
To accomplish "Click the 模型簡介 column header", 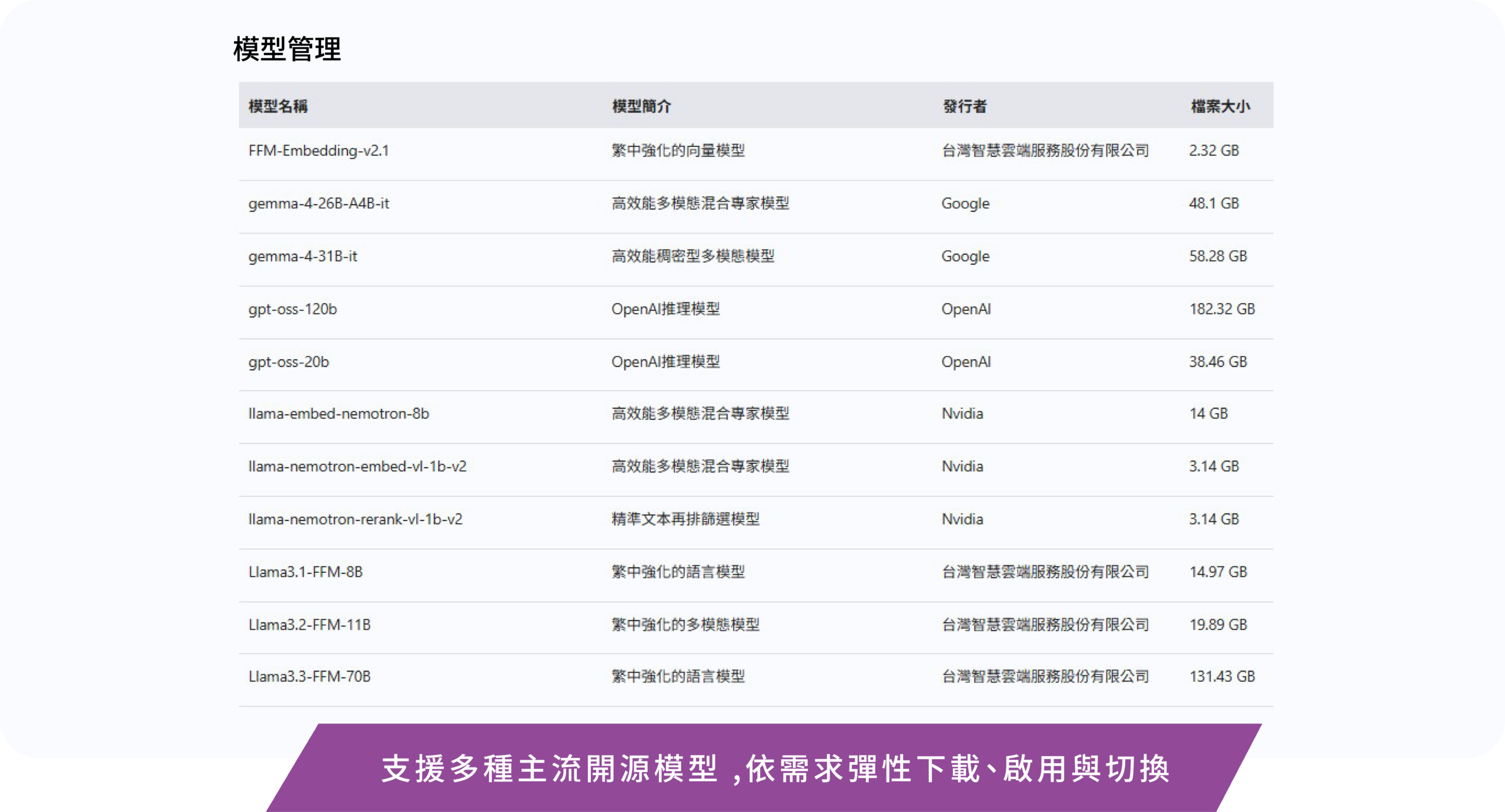I will point(641,106).
